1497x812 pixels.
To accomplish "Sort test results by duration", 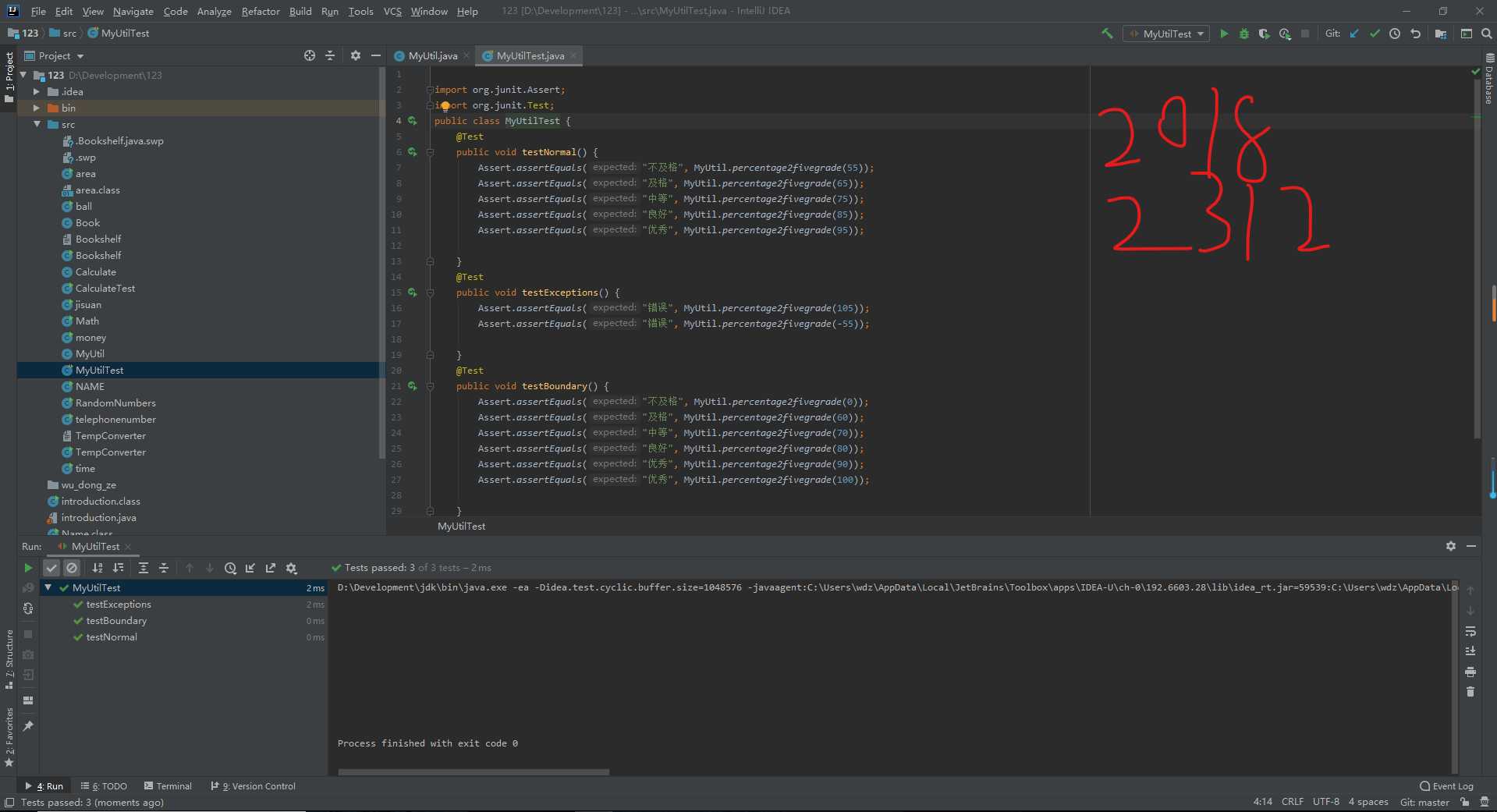I will point(118,568).
